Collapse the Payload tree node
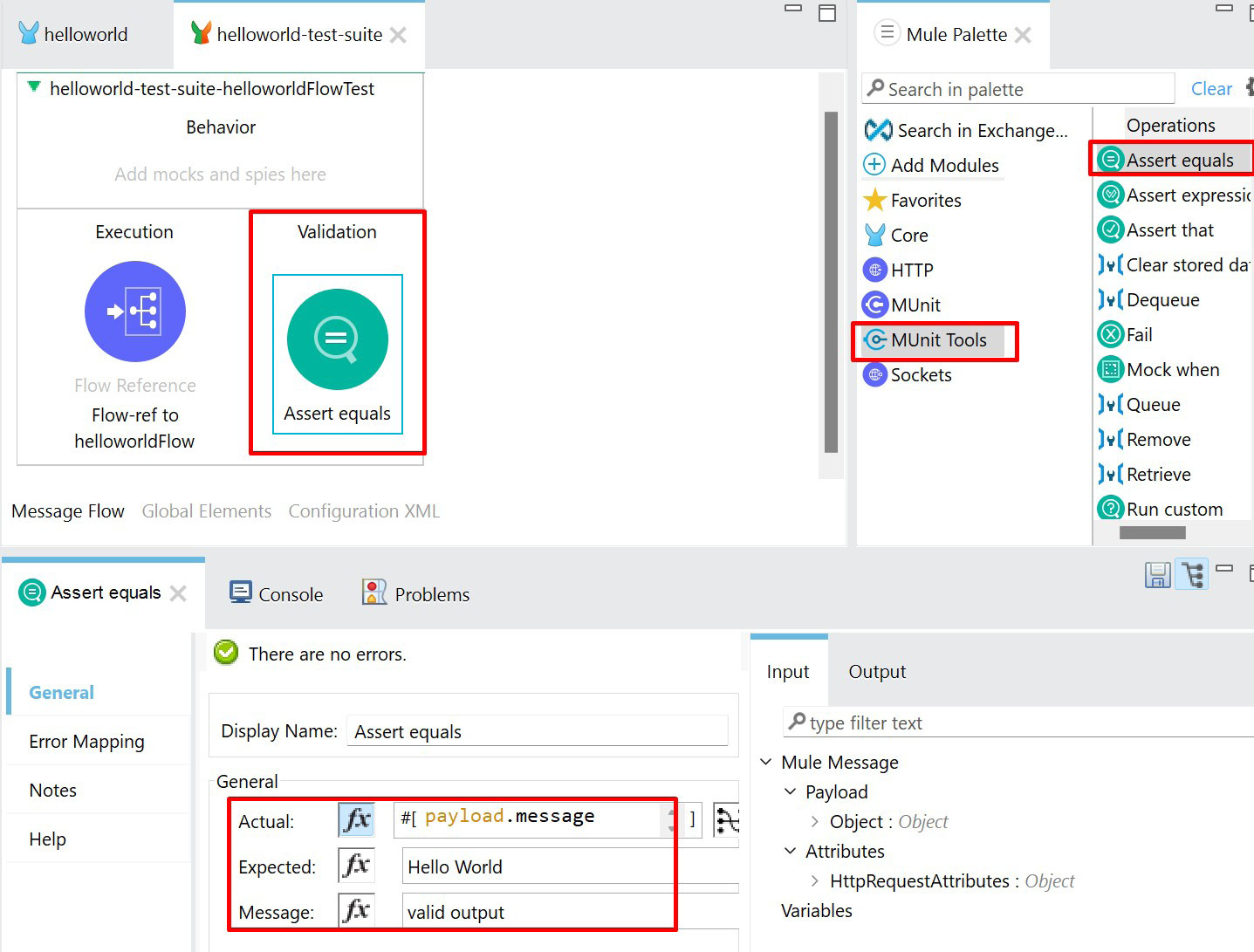Screen dimensions: 1254x952 tap(790, 792)
